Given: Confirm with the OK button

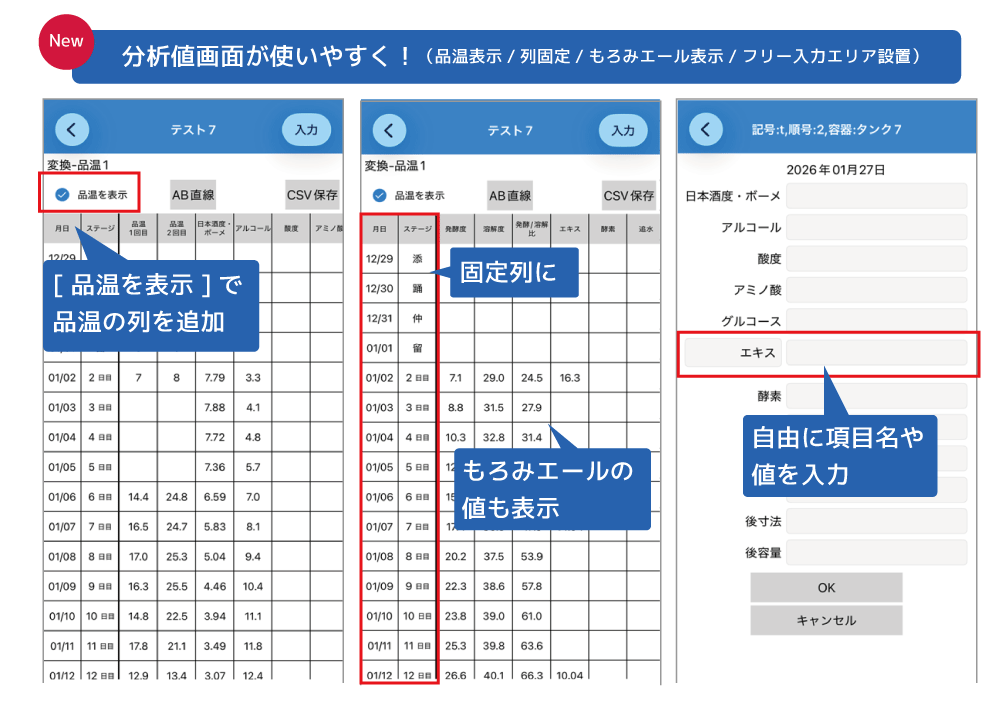Looking at the screenshot, I should (x=826, y=587).
